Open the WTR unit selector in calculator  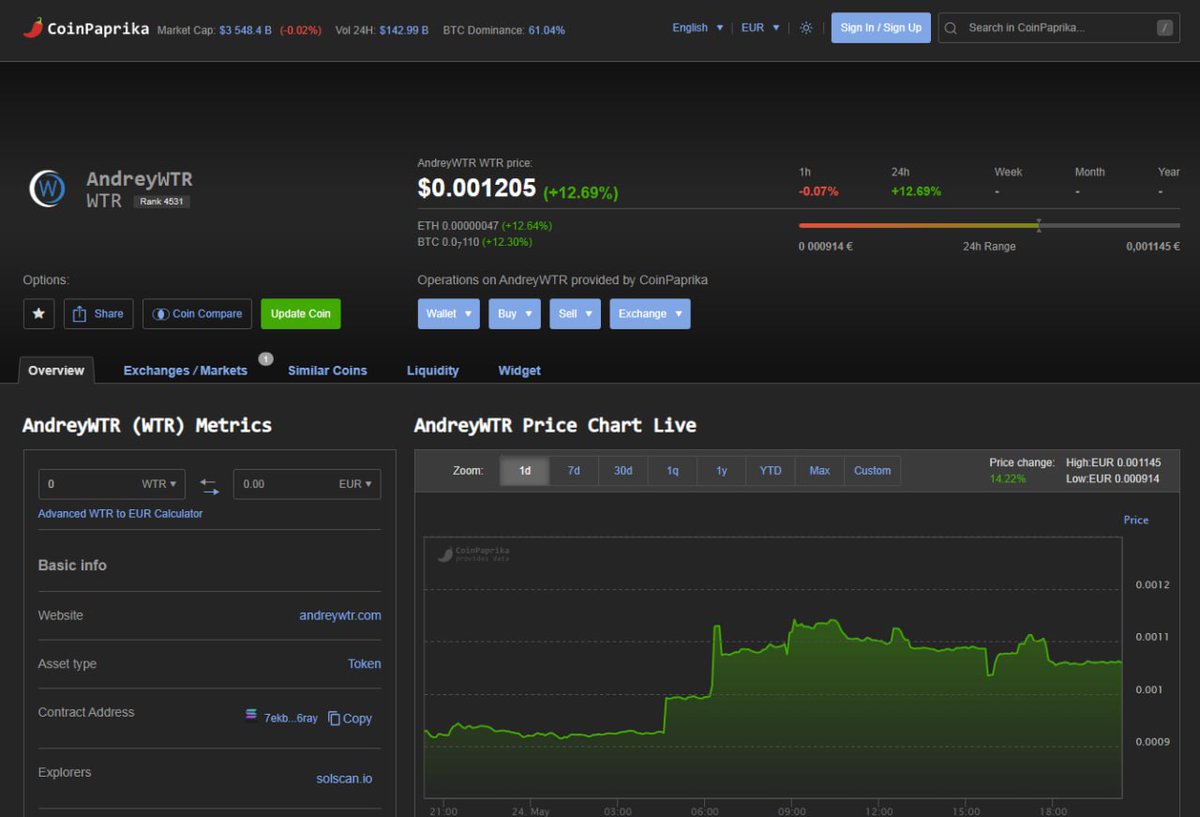click(159, 484)
